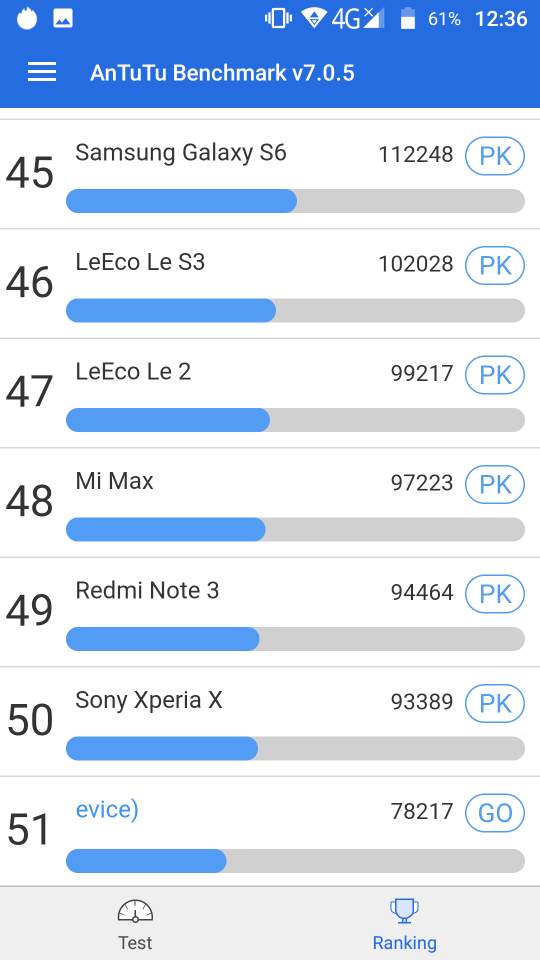
Task: Tap the trophy Ranking icon
Action: coord(404,910)
